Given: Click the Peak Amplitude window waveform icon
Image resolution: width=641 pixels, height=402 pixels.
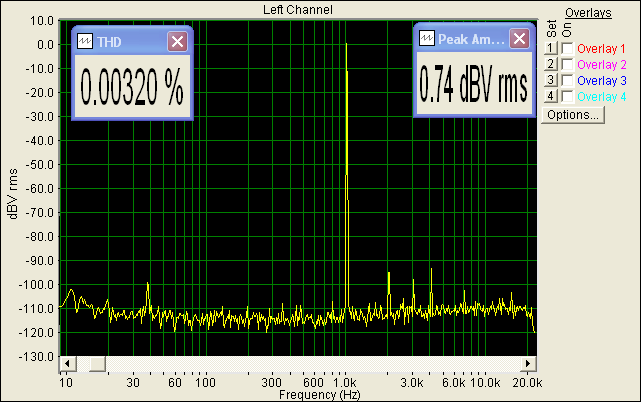Looking at the screenshot, I should (x=427, y=38).
